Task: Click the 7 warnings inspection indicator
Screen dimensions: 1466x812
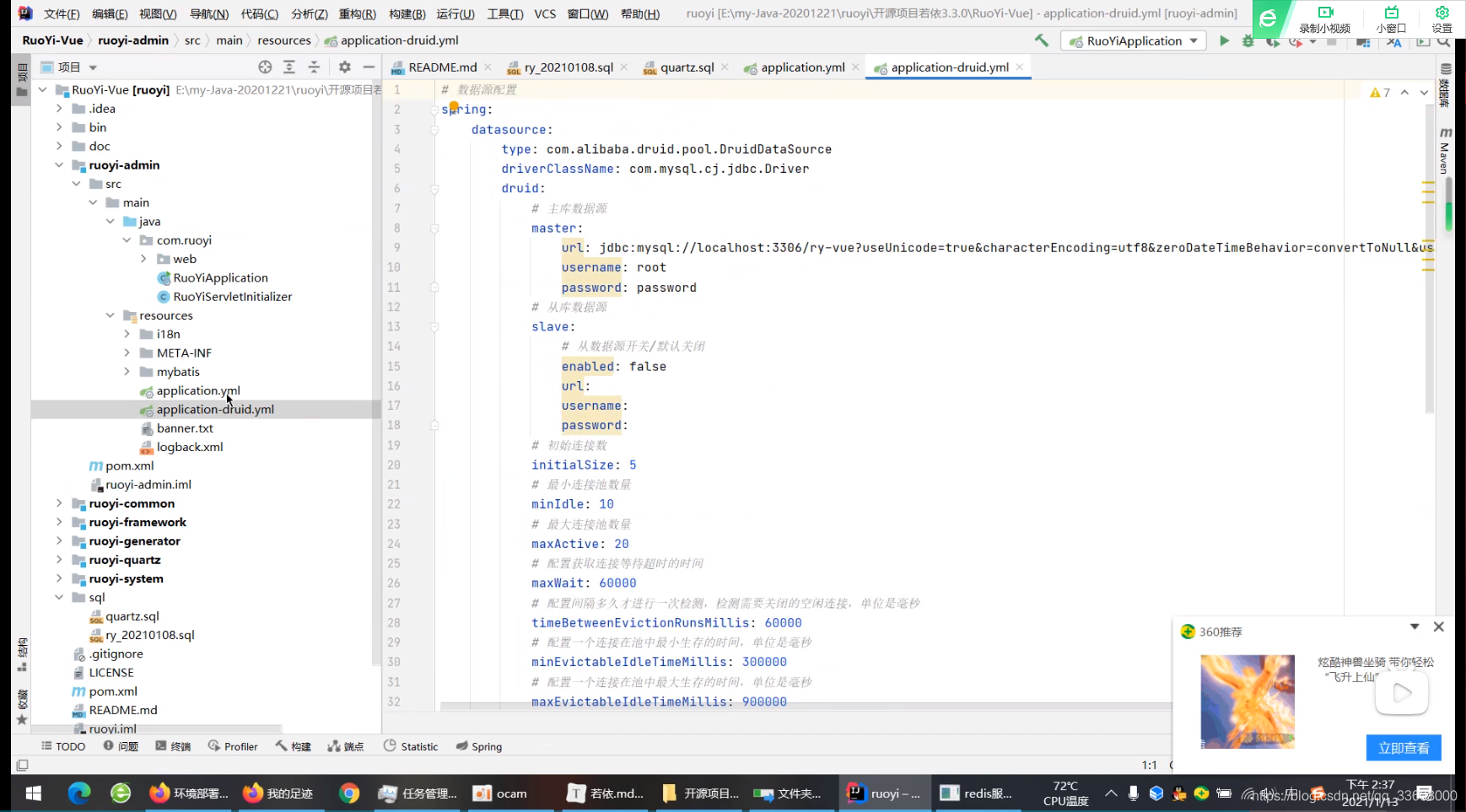Action: coord(1380,93)
